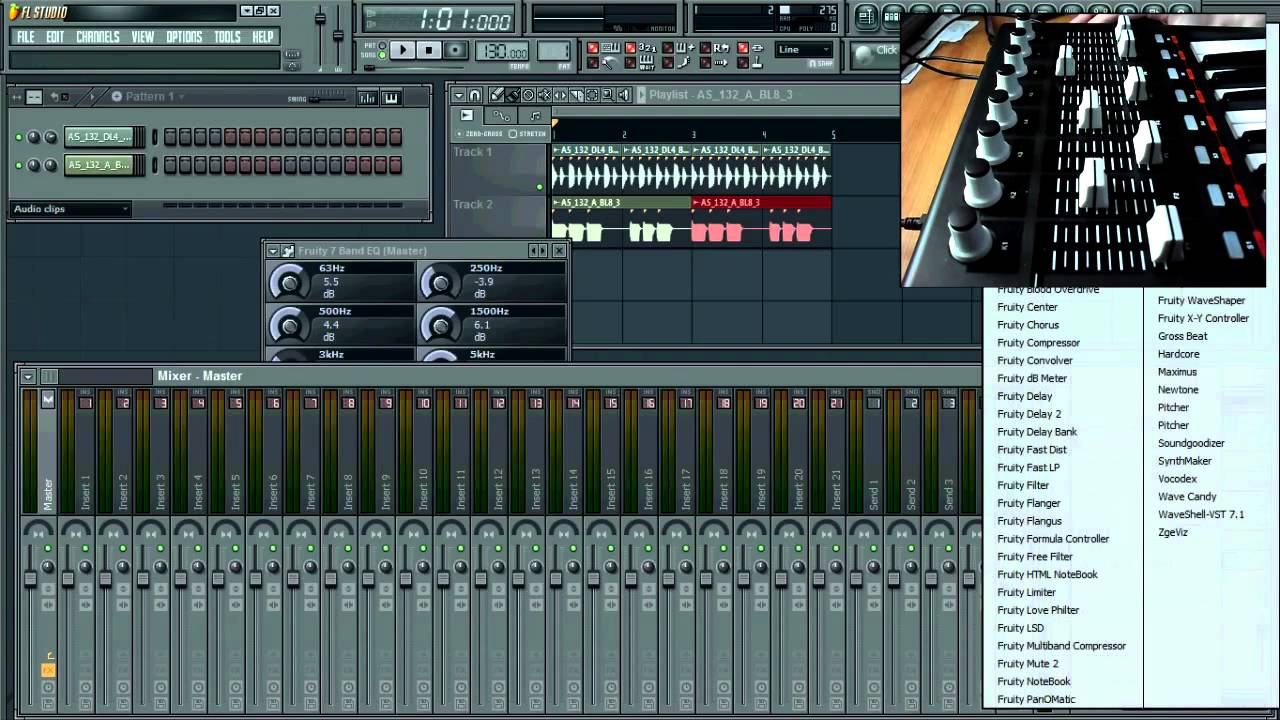Screen dimensions: 1280x720
Task: Click the R loop recording icon
Action: click(x=721, y=49)
